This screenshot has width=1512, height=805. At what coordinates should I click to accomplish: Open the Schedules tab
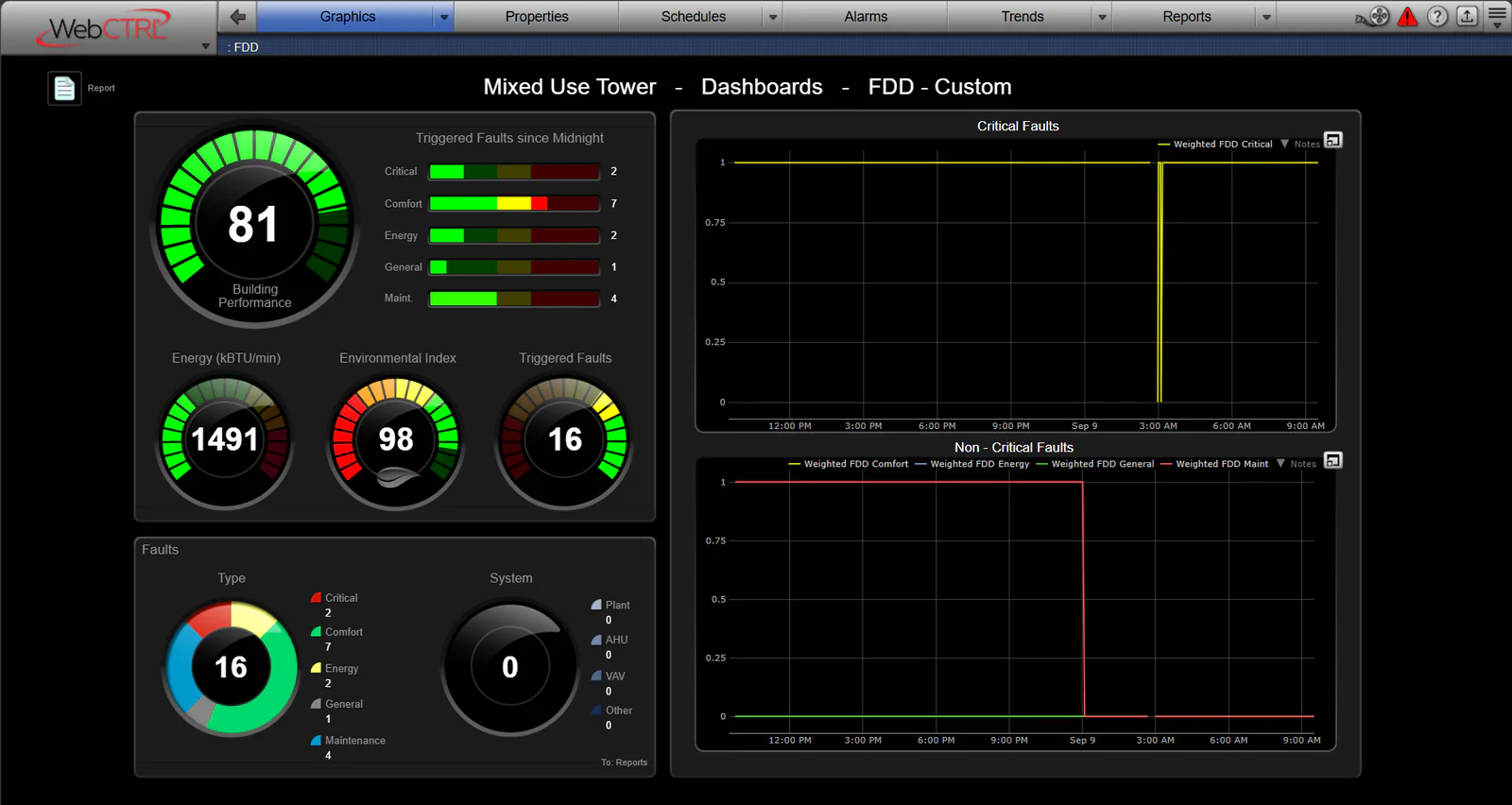point(693,17)
